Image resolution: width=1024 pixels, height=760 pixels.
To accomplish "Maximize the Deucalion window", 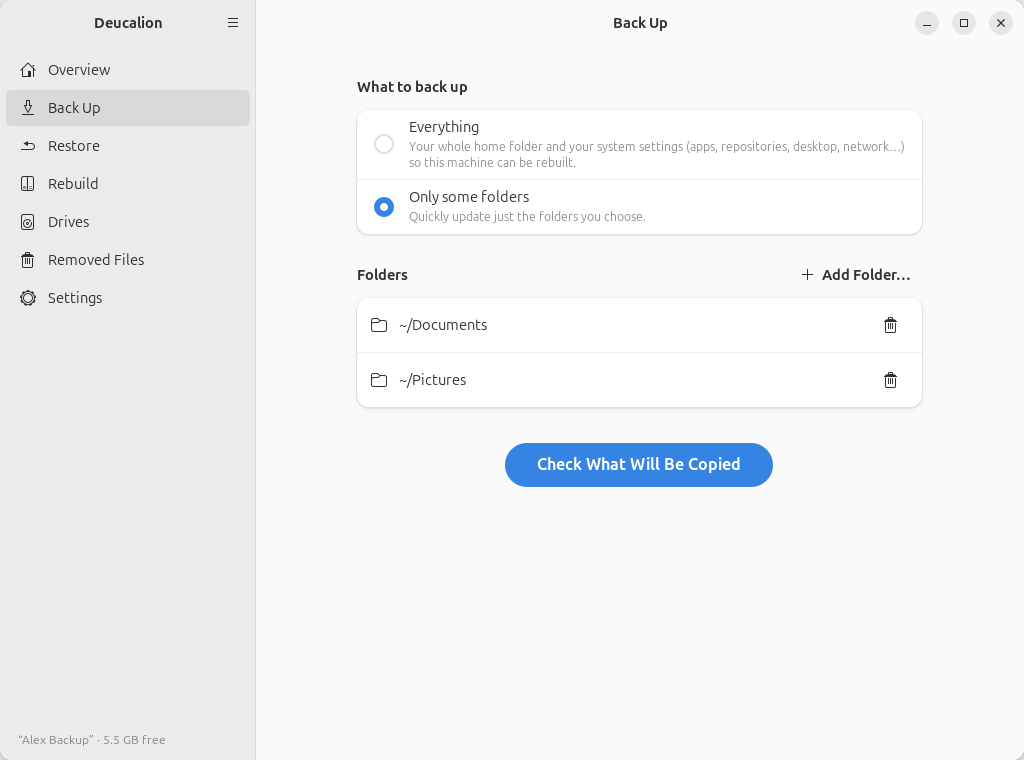I will [x=964, y=23].
